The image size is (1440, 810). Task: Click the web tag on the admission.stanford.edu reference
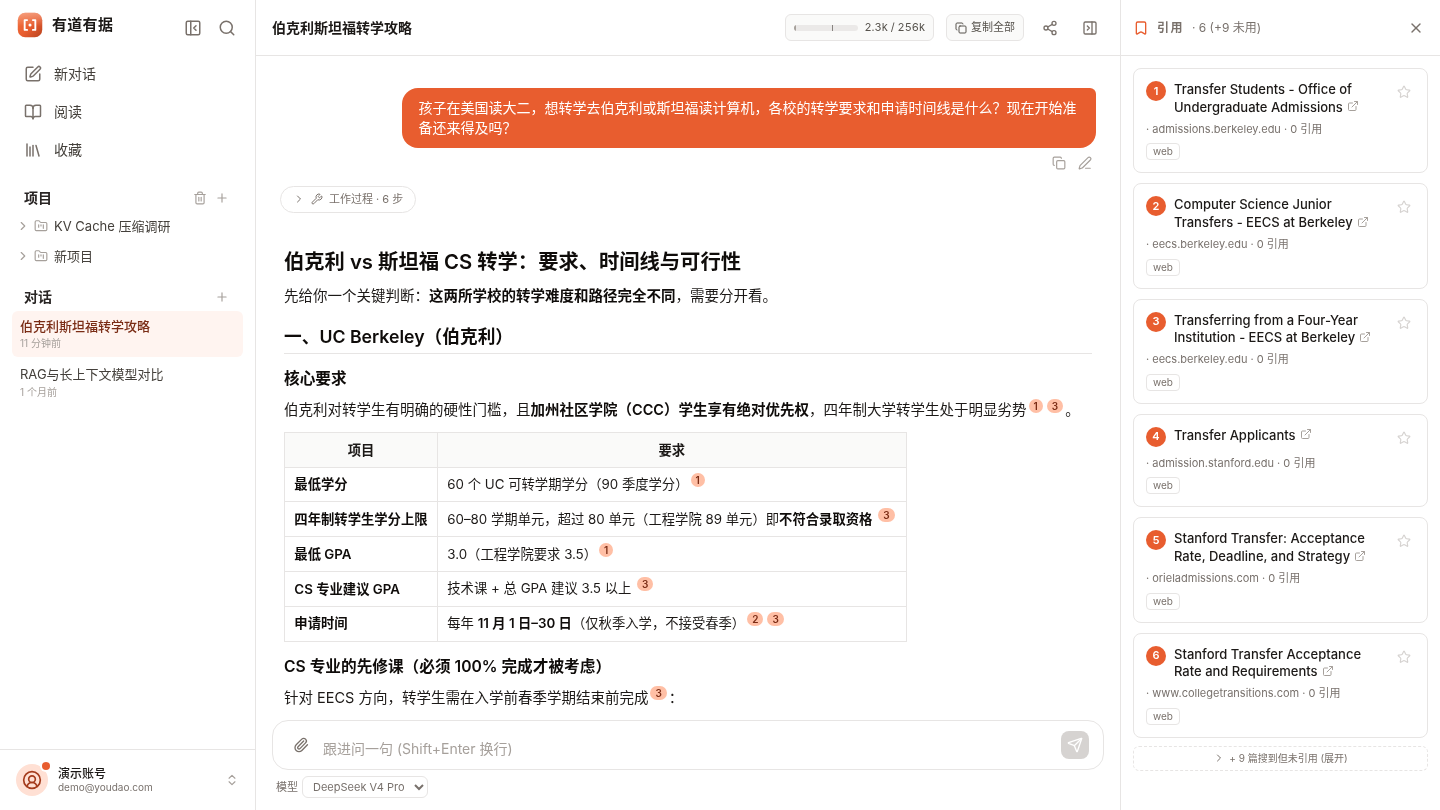tap(1163, 485)
